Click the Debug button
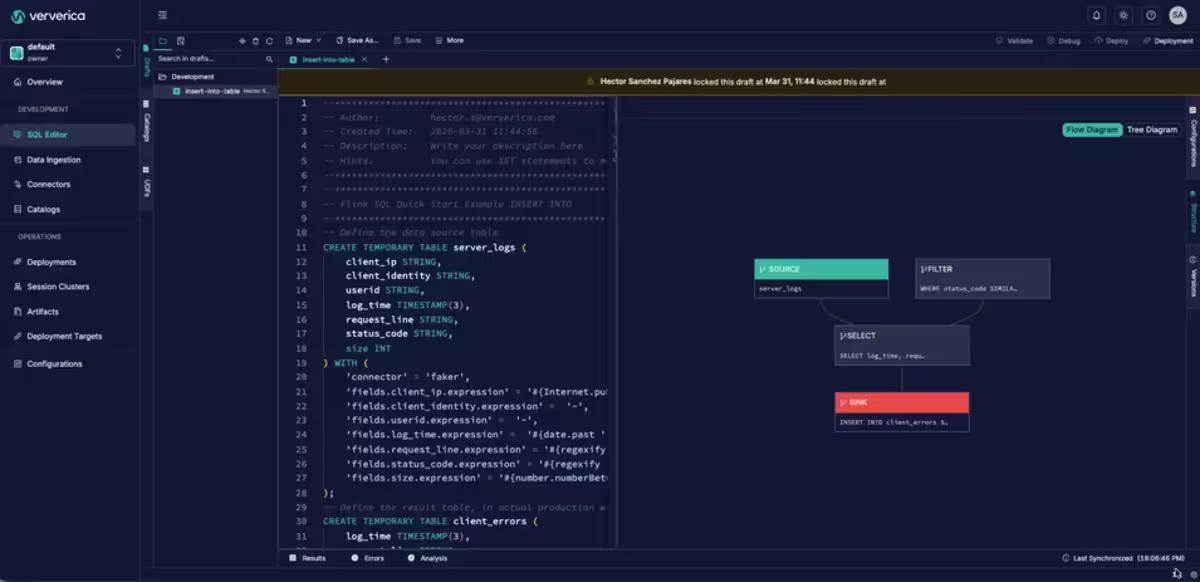The height and width of the screenshot is (582, 1200). pyautogui.click(x=1063, y=41)
